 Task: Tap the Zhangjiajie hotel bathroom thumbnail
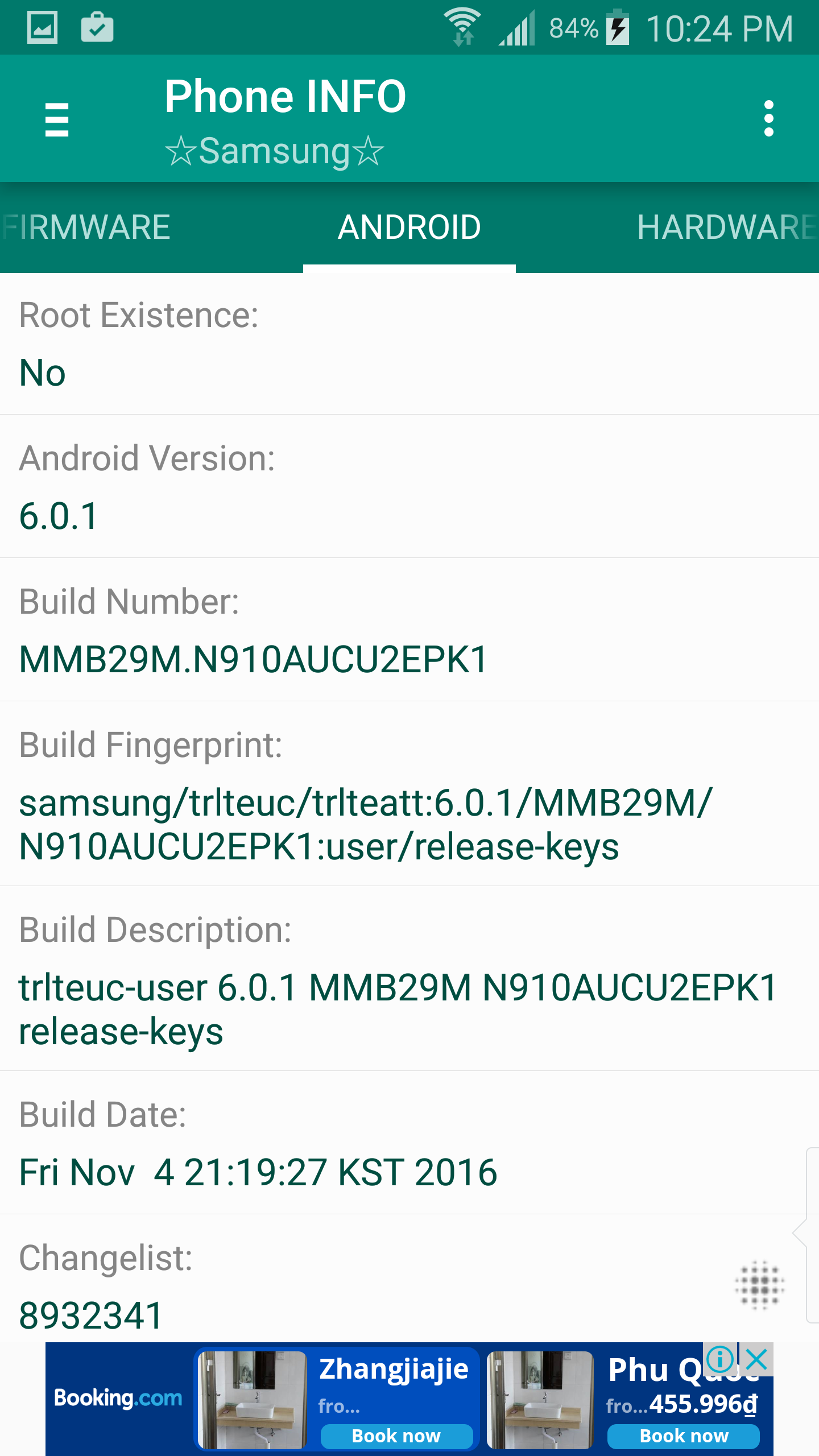point(253,1400)
